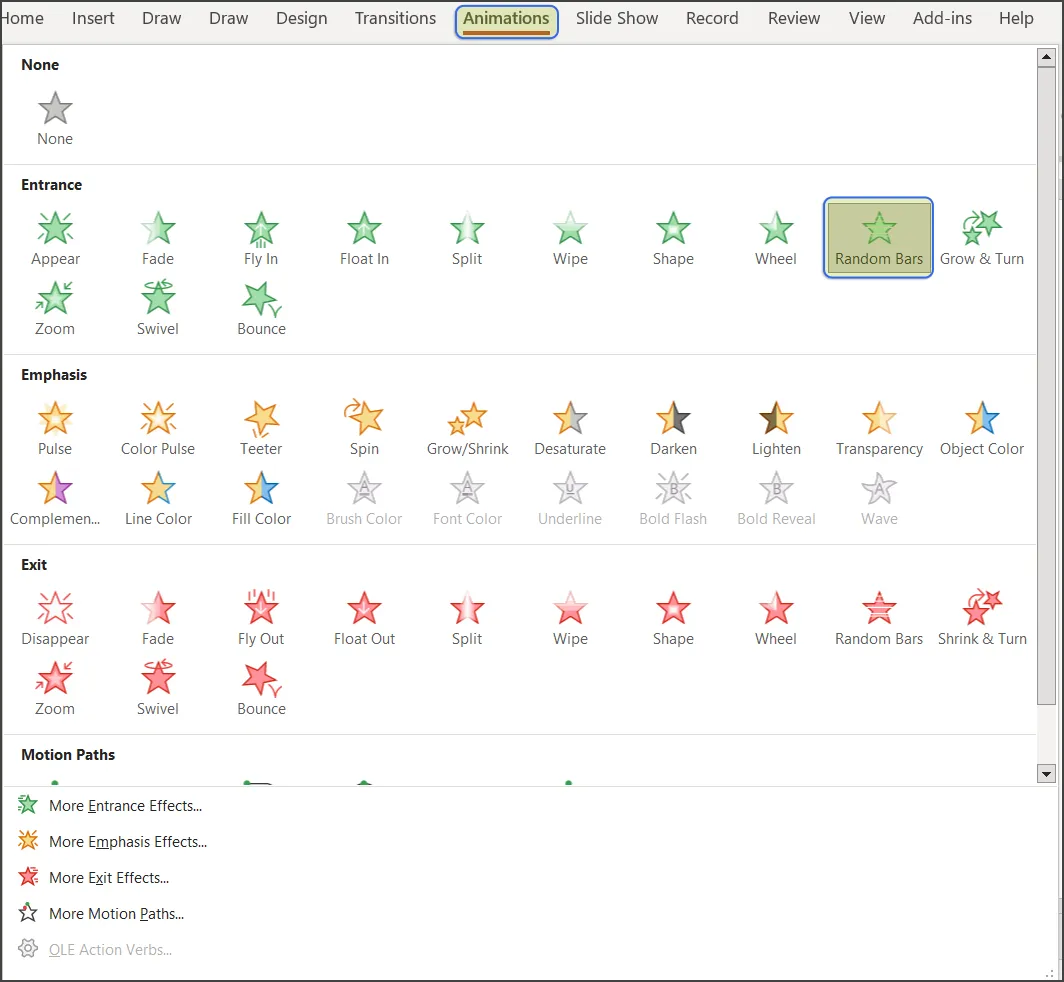This screenshot has height=982, width=1064.
Task: Open More Entrance Effects dialog
Action: [110, 806]
